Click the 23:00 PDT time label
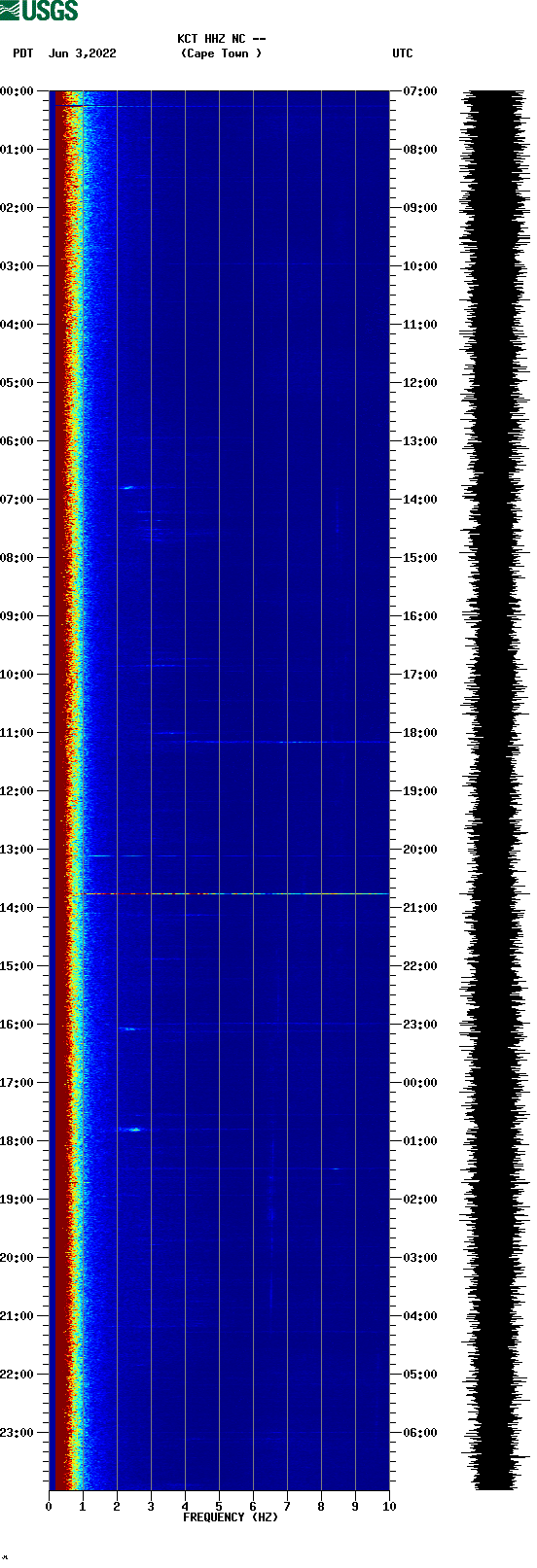The height and width of the screenshot is (1568, 537). click(x=18, y=1433)
